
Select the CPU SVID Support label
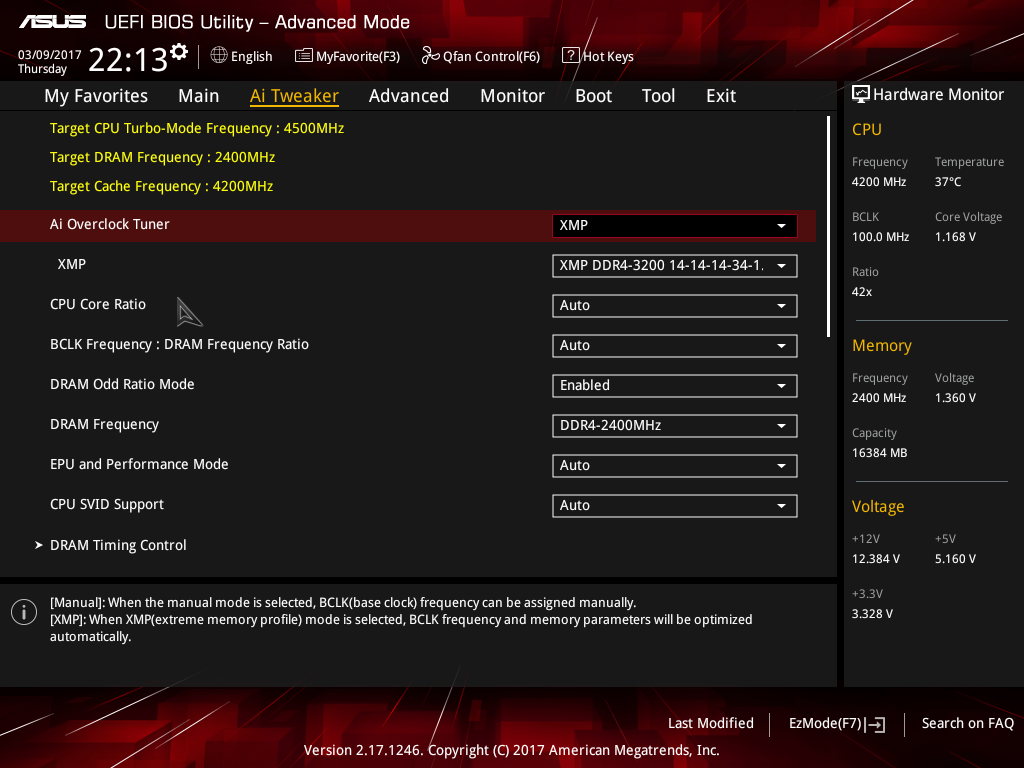(107, 505)
